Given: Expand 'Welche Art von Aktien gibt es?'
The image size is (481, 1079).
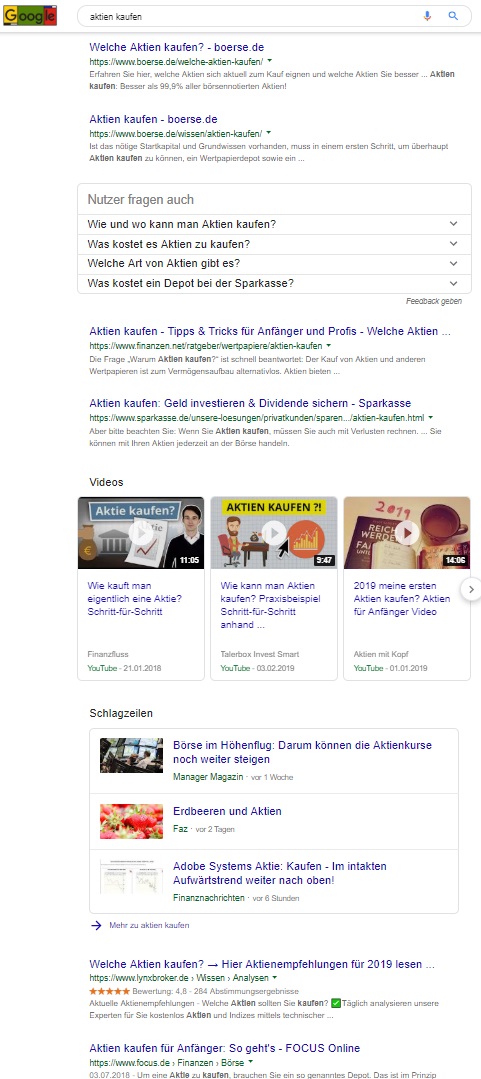Looking at the screenshot, I should click(x=274, y=264).
